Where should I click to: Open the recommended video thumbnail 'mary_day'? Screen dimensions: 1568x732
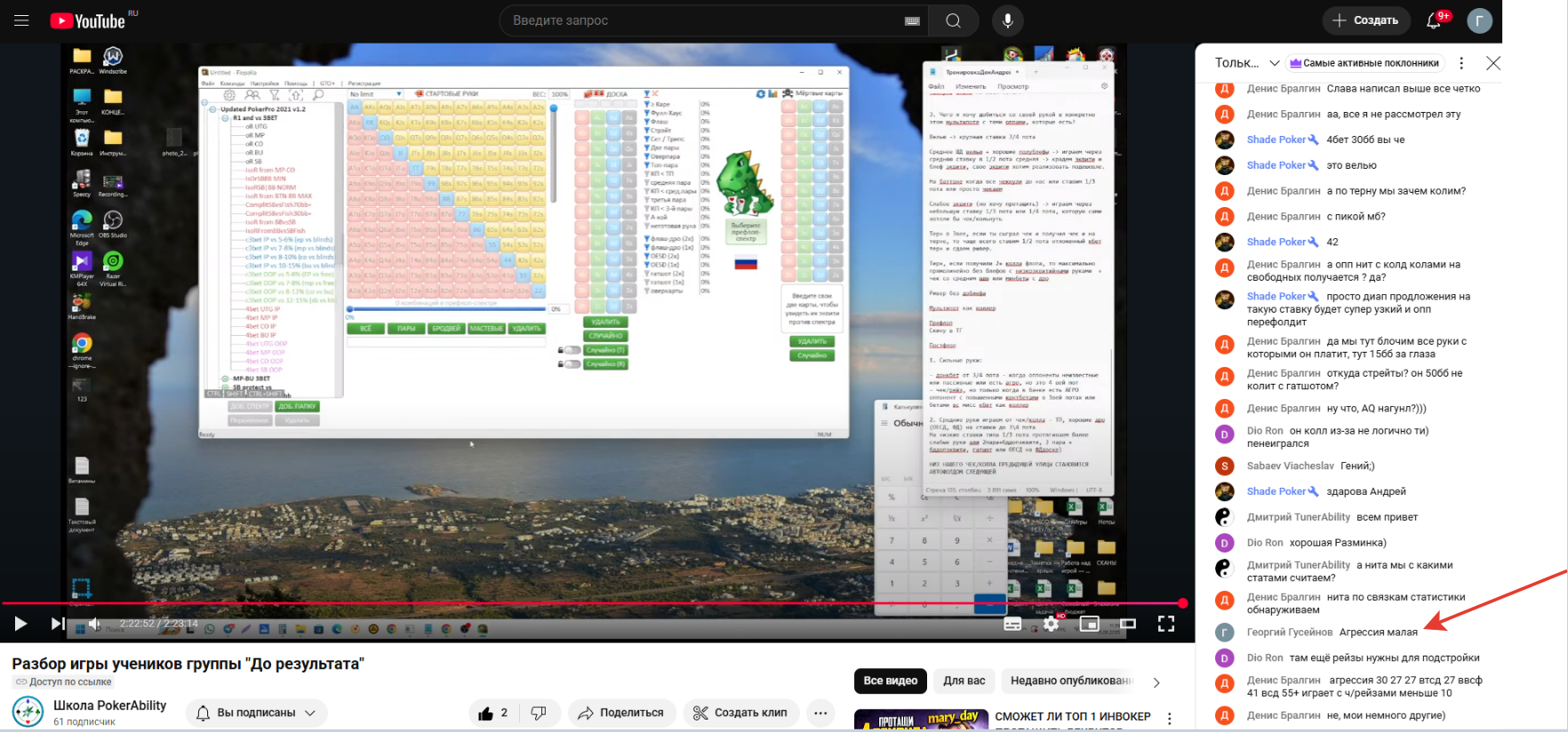click(921, 720)
